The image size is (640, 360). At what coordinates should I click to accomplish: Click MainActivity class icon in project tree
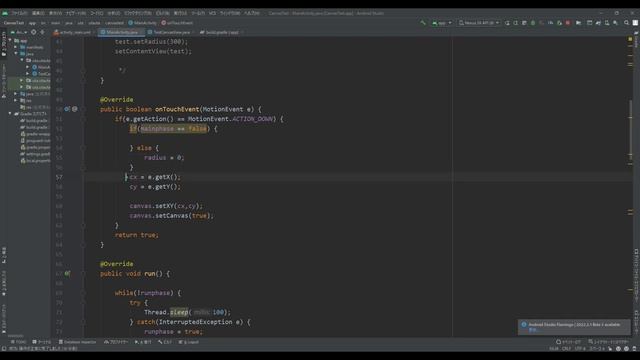[35, 67]
